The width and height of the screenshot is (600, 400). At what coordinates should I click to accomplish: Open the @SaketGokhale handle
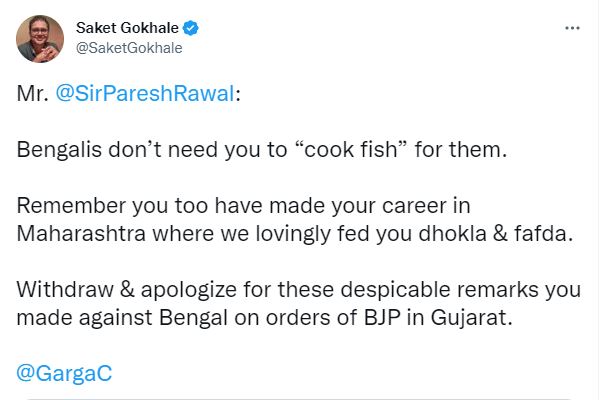point(129,48)
